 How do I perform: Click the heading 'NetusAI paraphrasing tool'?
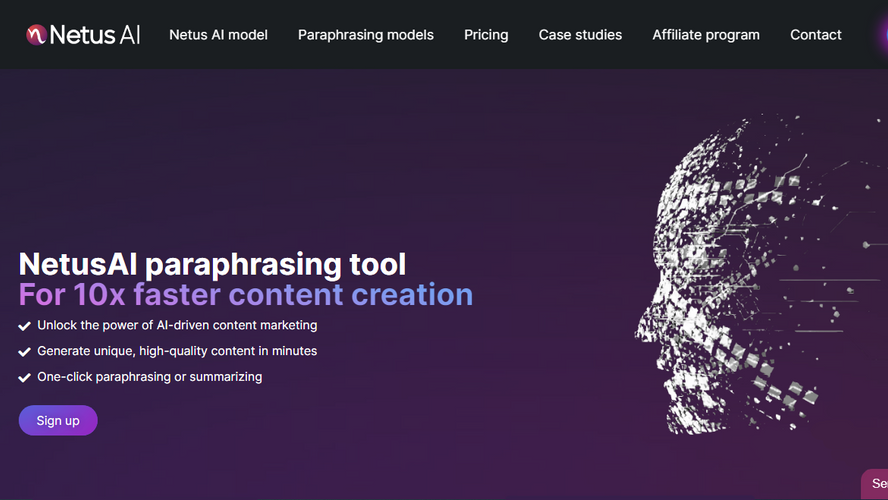tap(212, 264)
